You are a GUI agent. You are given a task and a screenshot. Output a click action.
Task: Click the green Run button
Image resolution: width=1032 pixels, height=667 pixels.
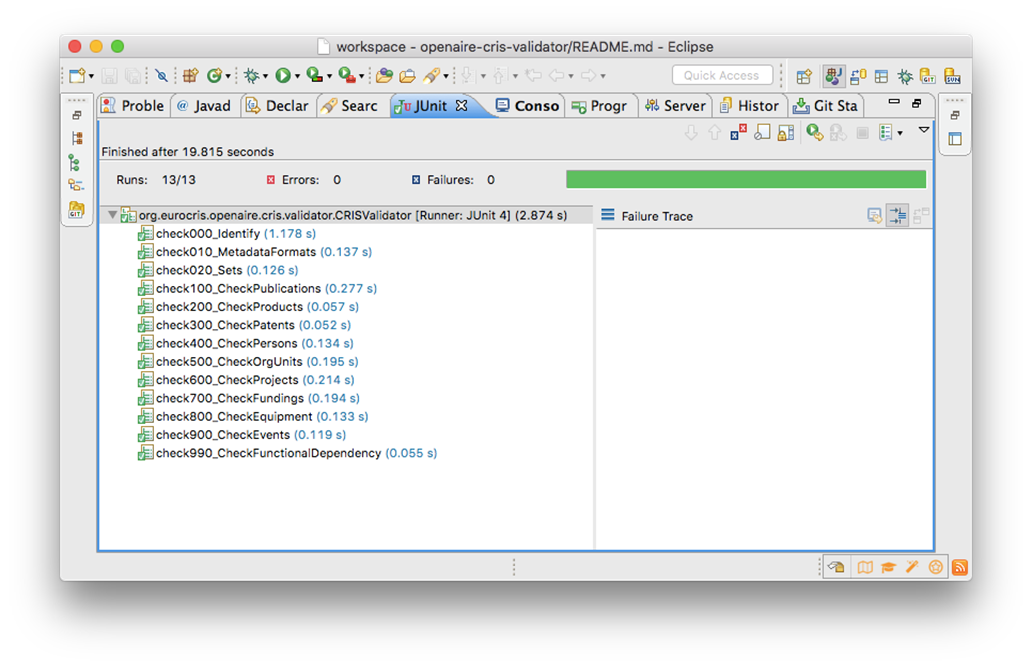(283, 76)
